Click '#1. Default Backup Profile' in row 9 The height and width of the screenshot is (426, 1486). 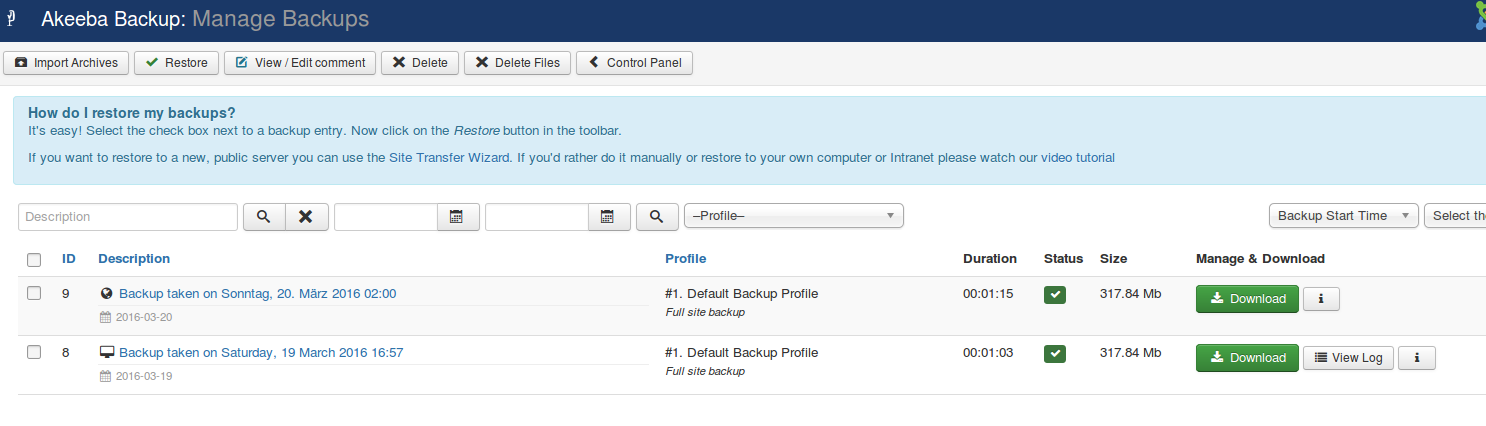pyautogui.click(x=741, y=294)
